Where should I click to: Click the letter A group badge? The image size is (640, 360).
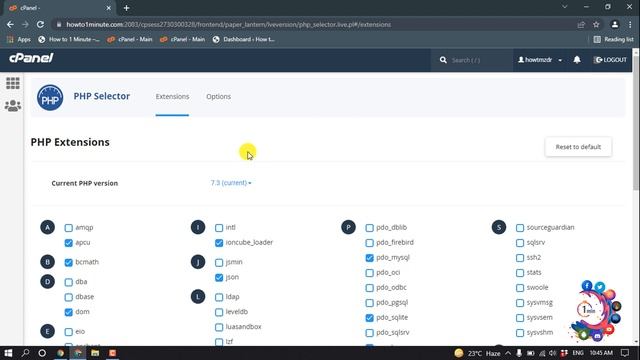[47, 227]
